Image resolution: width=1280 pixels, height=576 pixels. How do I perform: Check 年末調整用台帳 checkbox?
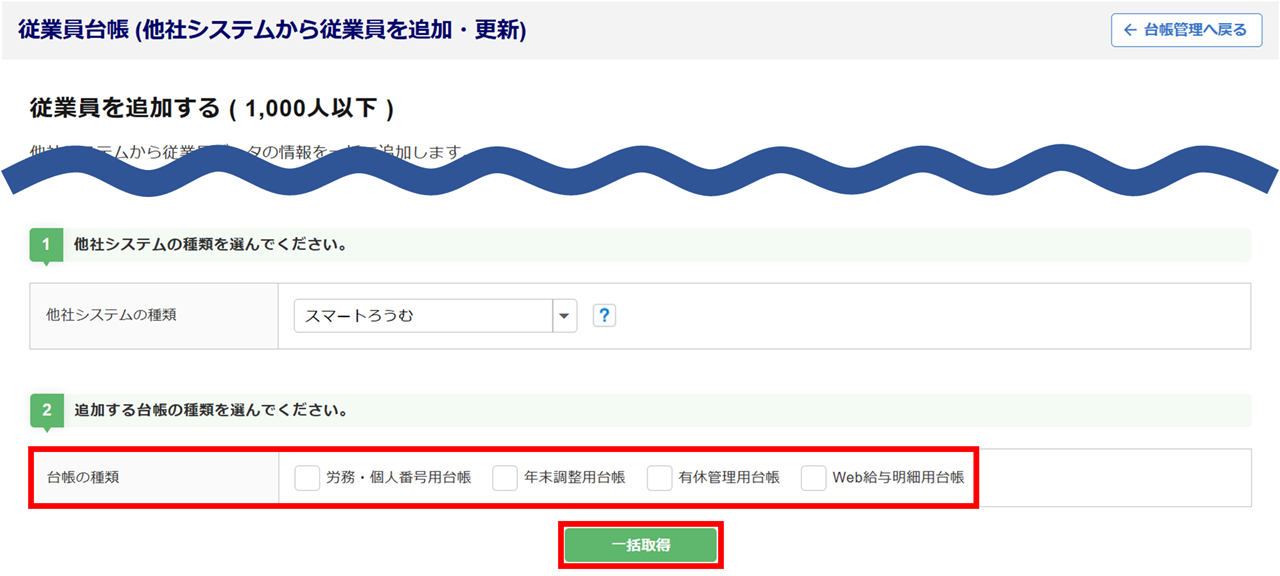click(505, 478)
